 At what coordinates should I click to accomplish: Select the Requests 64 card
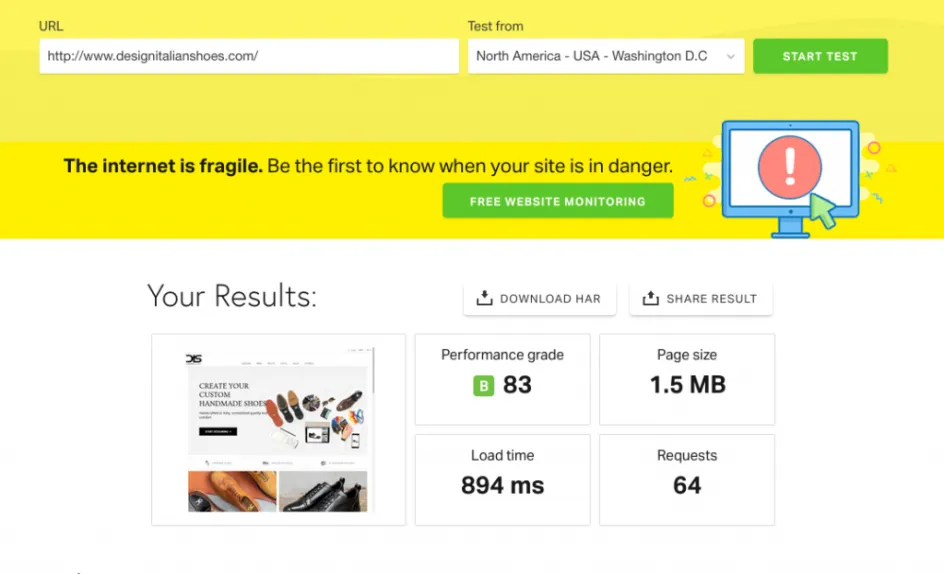[x=687, y=479]
